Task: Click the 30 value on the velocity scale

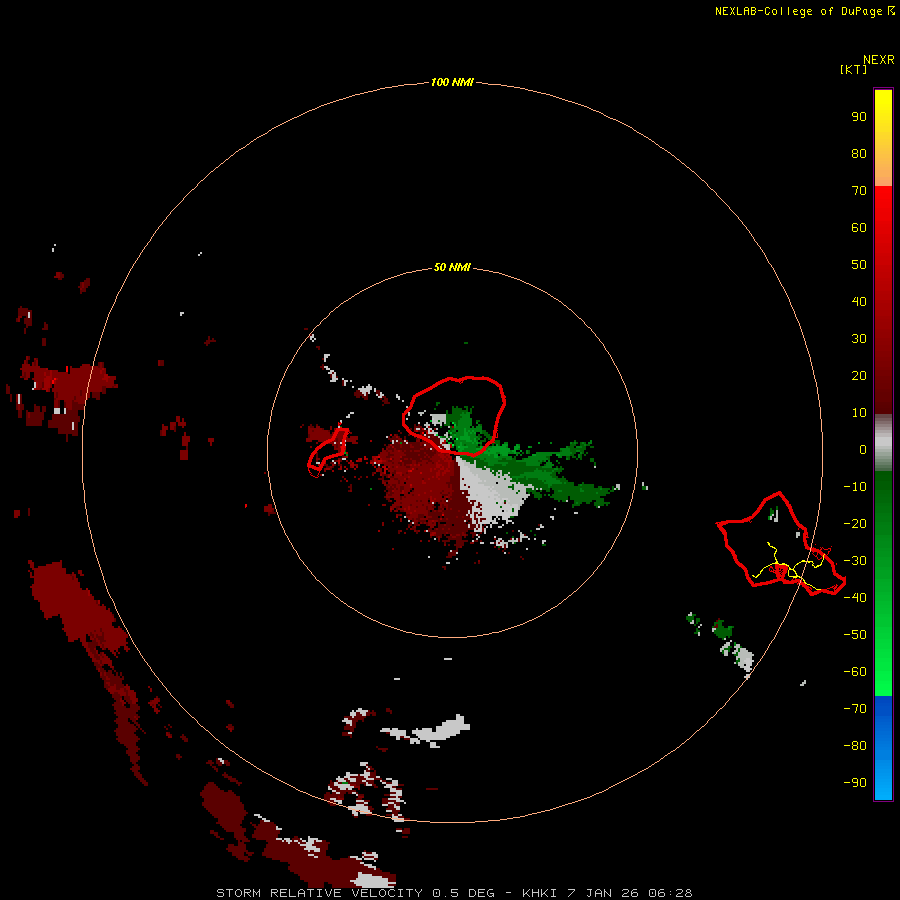Action: (x=859, y=339)
